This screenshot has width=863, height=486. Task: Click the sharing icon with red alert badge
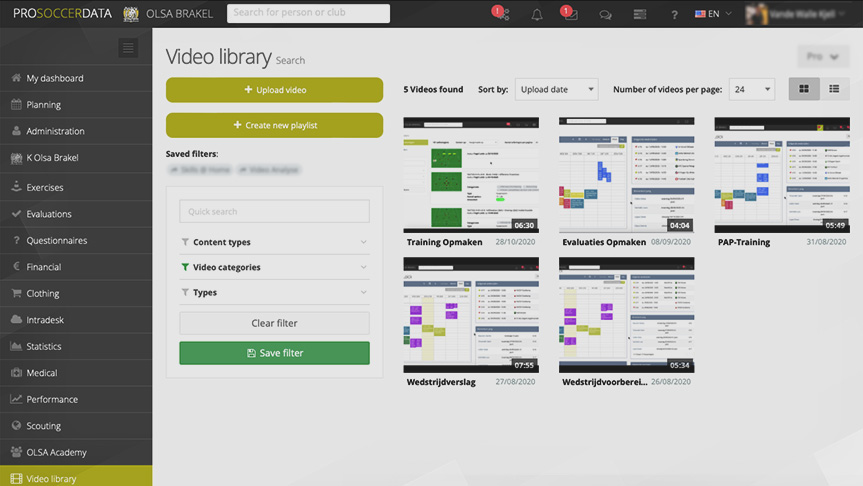502,15
